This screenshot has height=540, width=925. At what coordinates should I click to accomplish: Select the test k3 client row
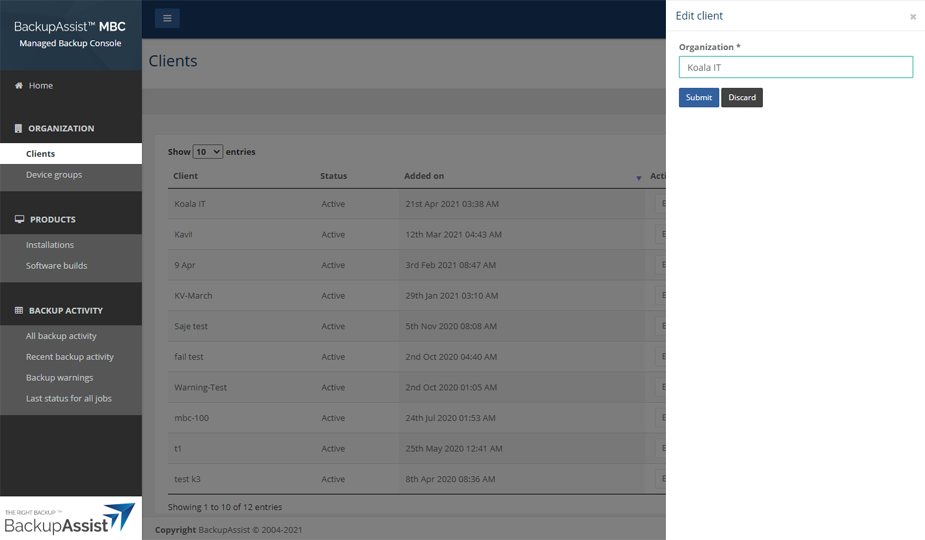[416, 479]
